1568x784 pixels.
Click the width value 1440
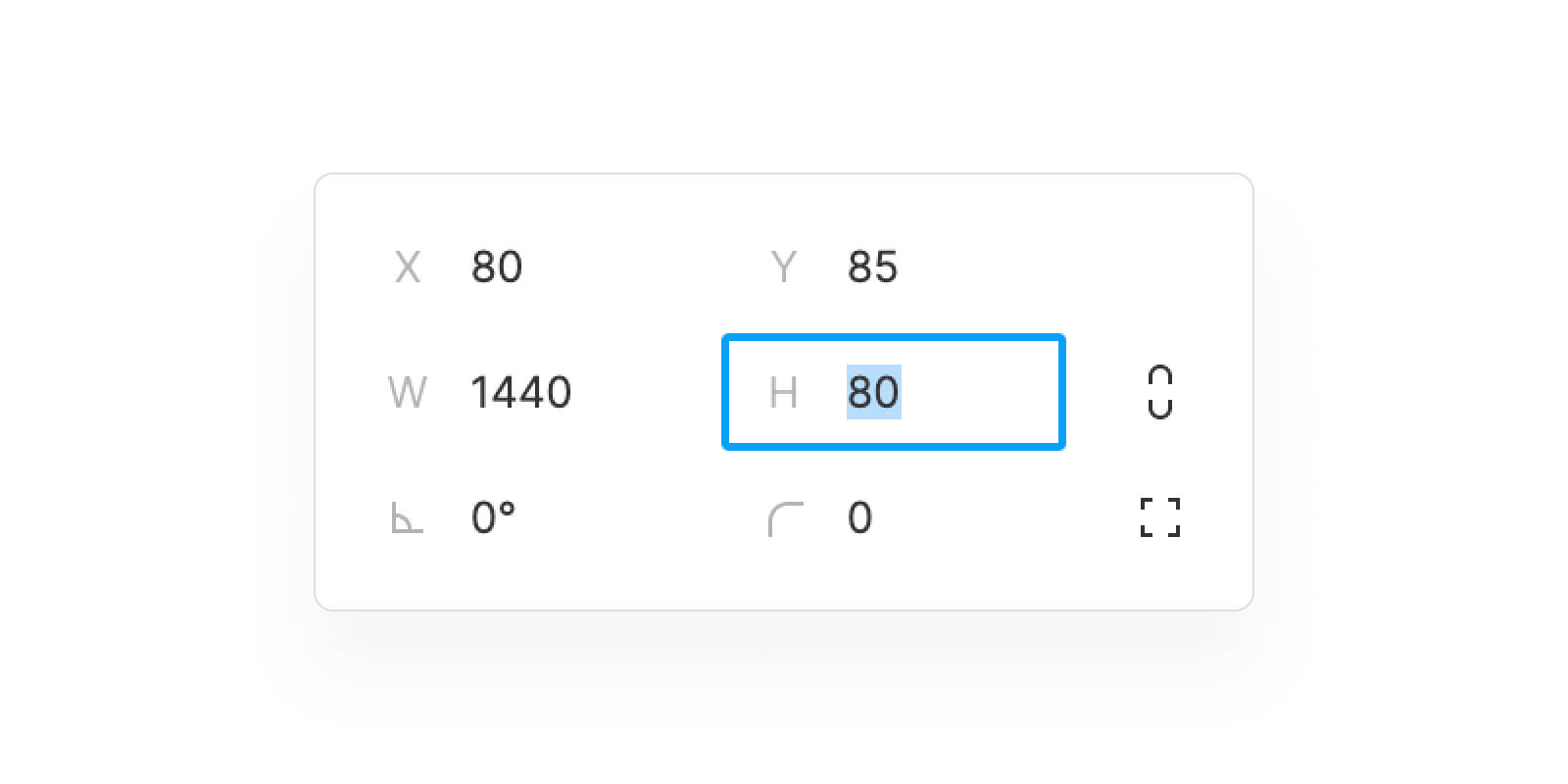click(521, 392)
